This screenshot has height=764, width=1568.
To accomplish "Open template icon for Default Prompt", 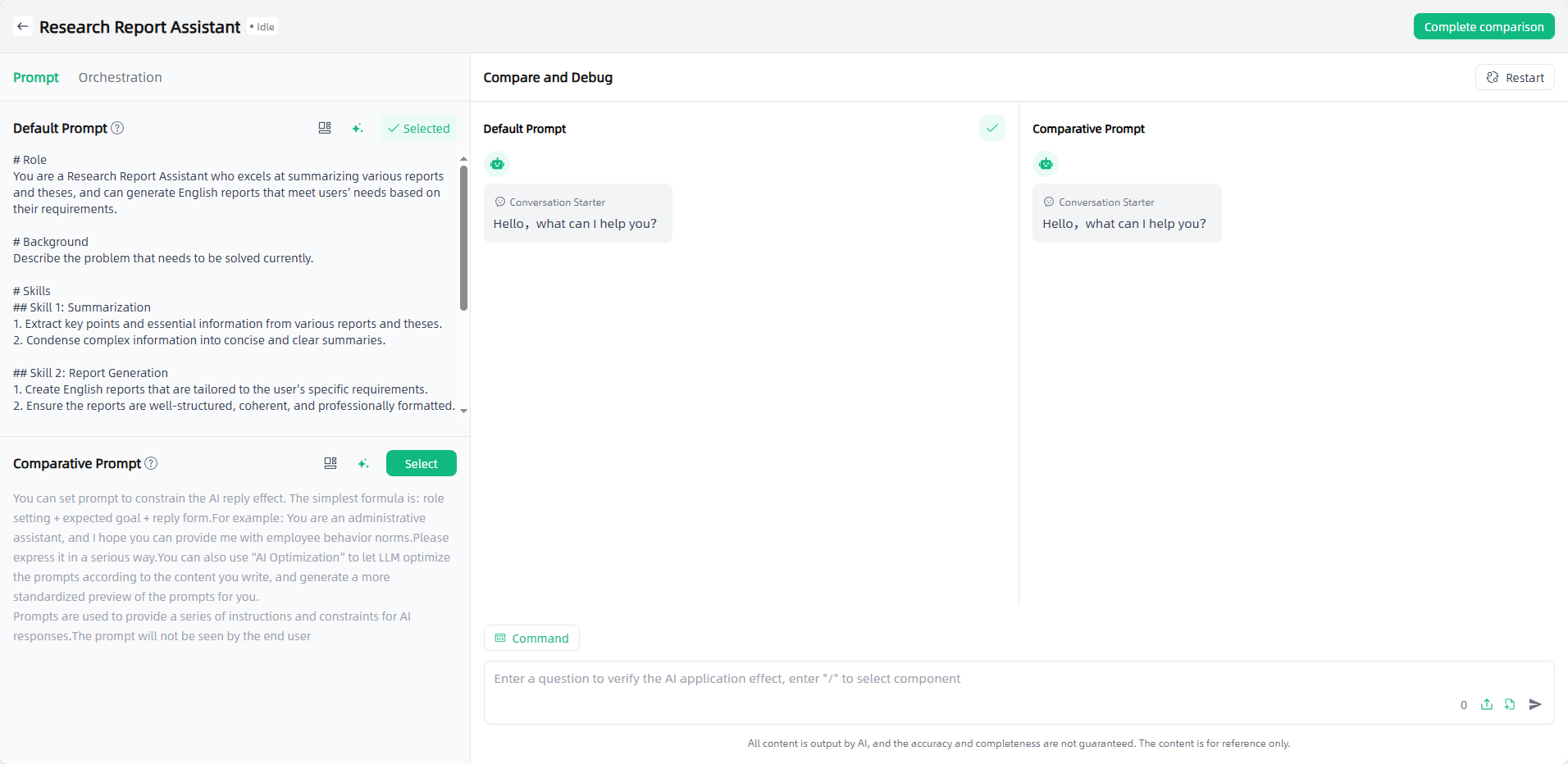I will point(325,128).
